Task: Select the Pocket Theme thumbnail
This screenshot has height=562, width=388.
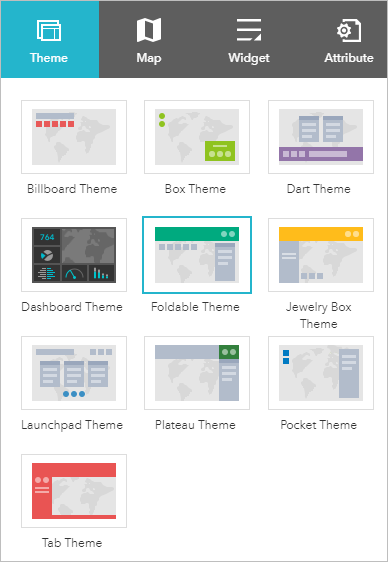Action: tap(321, 373)
